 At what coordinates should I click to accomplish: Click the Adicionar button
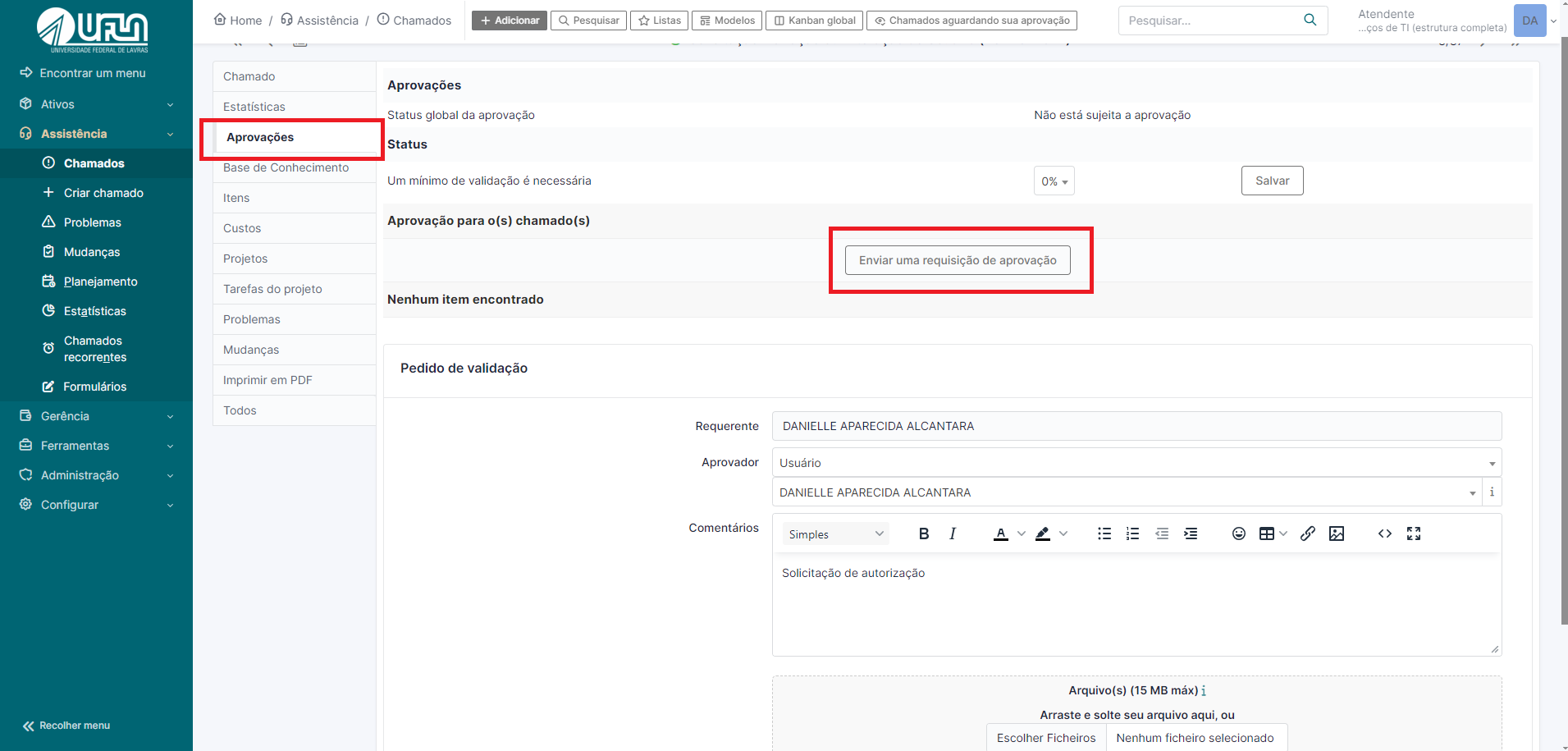point(510,21)
